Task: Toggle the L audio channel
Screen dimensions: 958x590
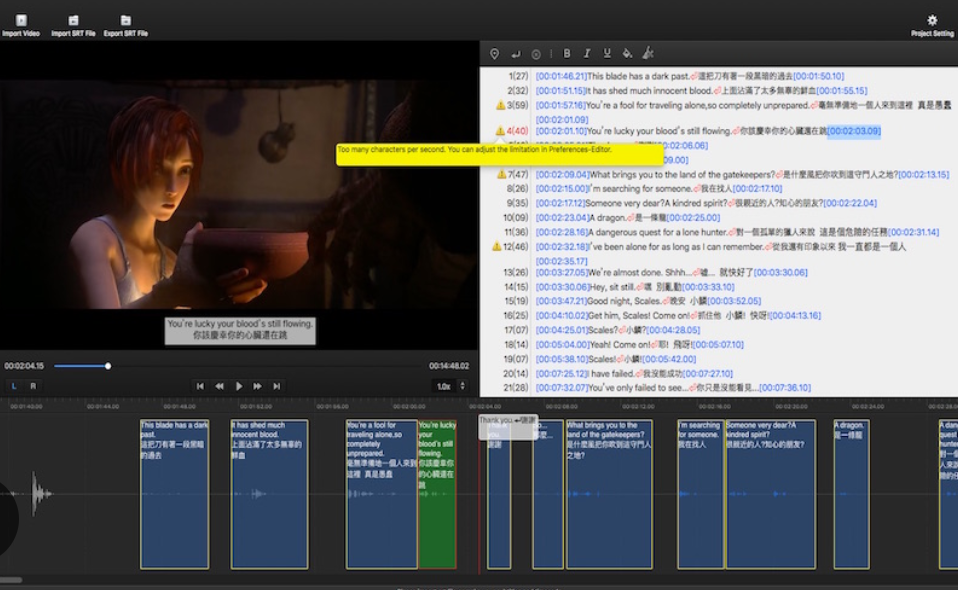Action: (x=14, y=386)
